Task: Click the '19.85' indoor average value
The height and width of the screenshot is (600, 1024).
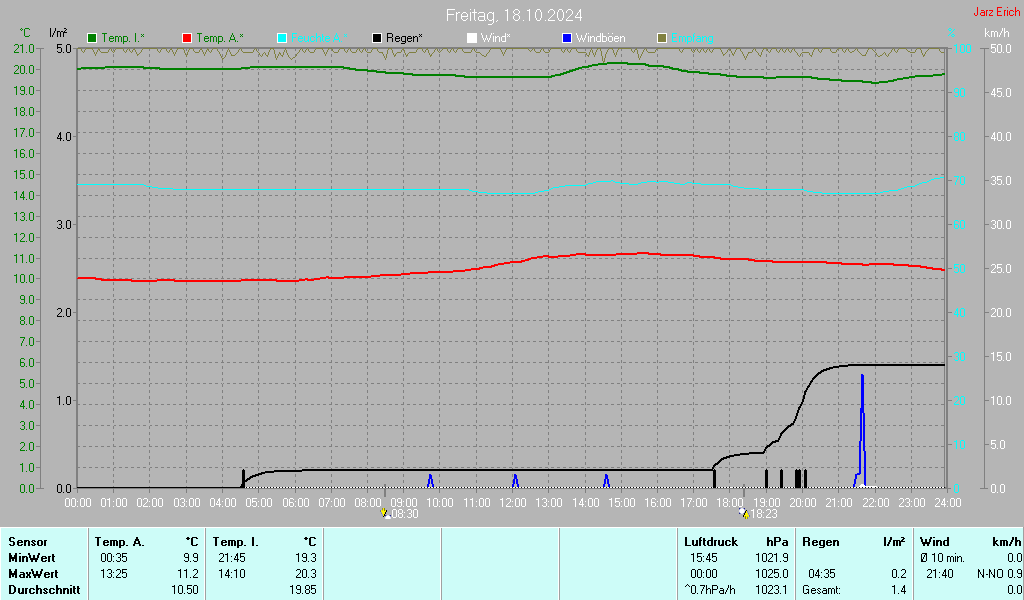Action: pos(302,590)
